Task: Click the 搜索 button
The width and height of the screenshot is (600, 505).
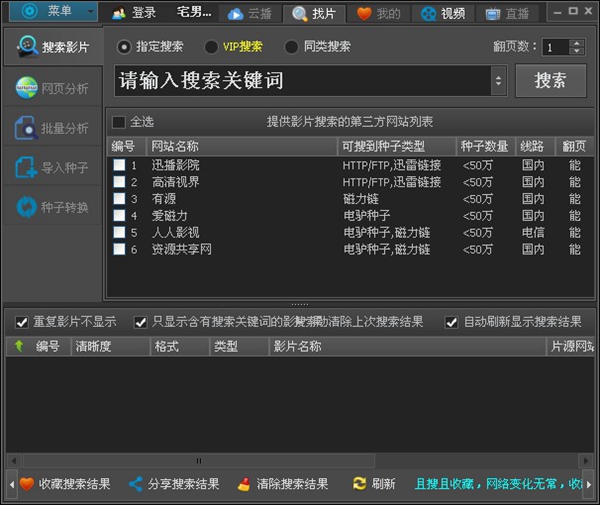Action: pyautogui.click(x=550, y=81)
